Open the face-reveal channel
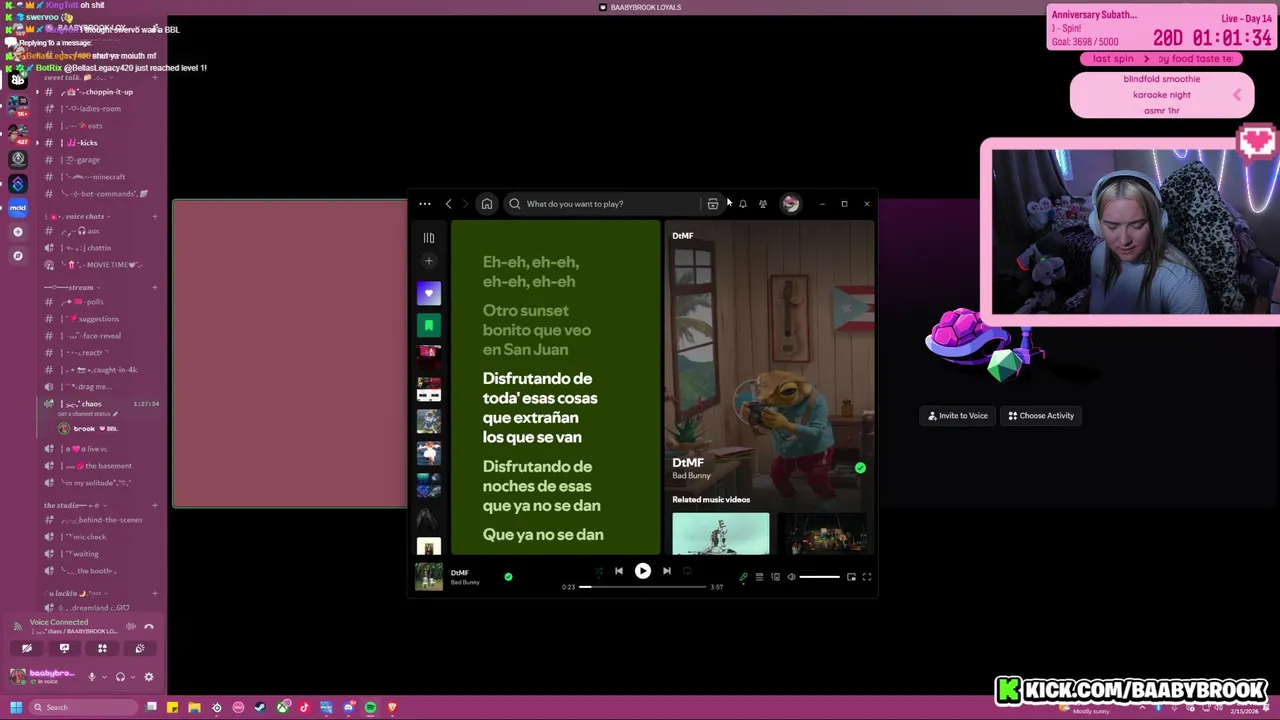1280x720 pixels. [97, 336]
